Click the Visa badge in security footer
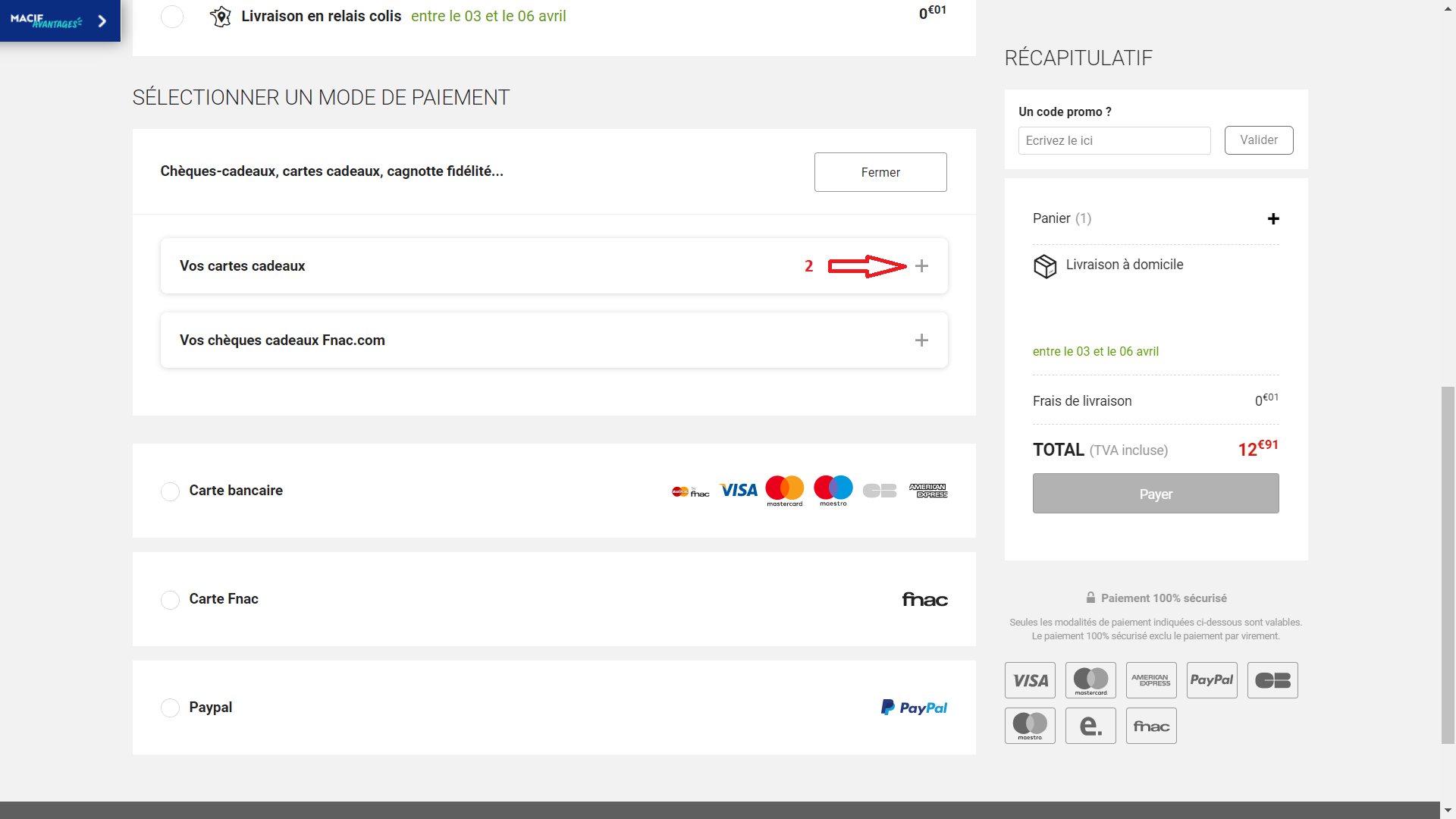This screenshot has height=819, width=1456. 1030,680
